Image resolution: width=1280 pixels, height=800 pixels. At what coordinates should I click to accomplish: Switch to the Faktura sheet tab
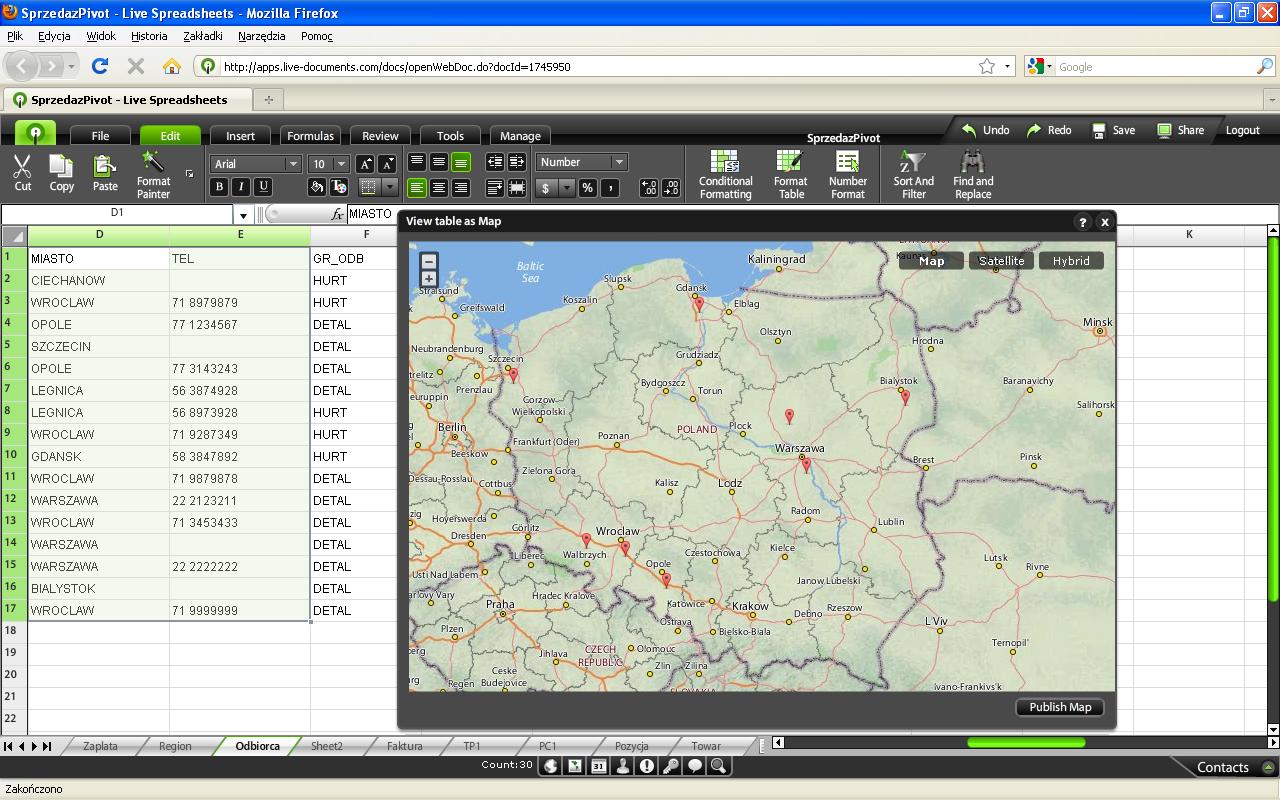click(405, 746)
